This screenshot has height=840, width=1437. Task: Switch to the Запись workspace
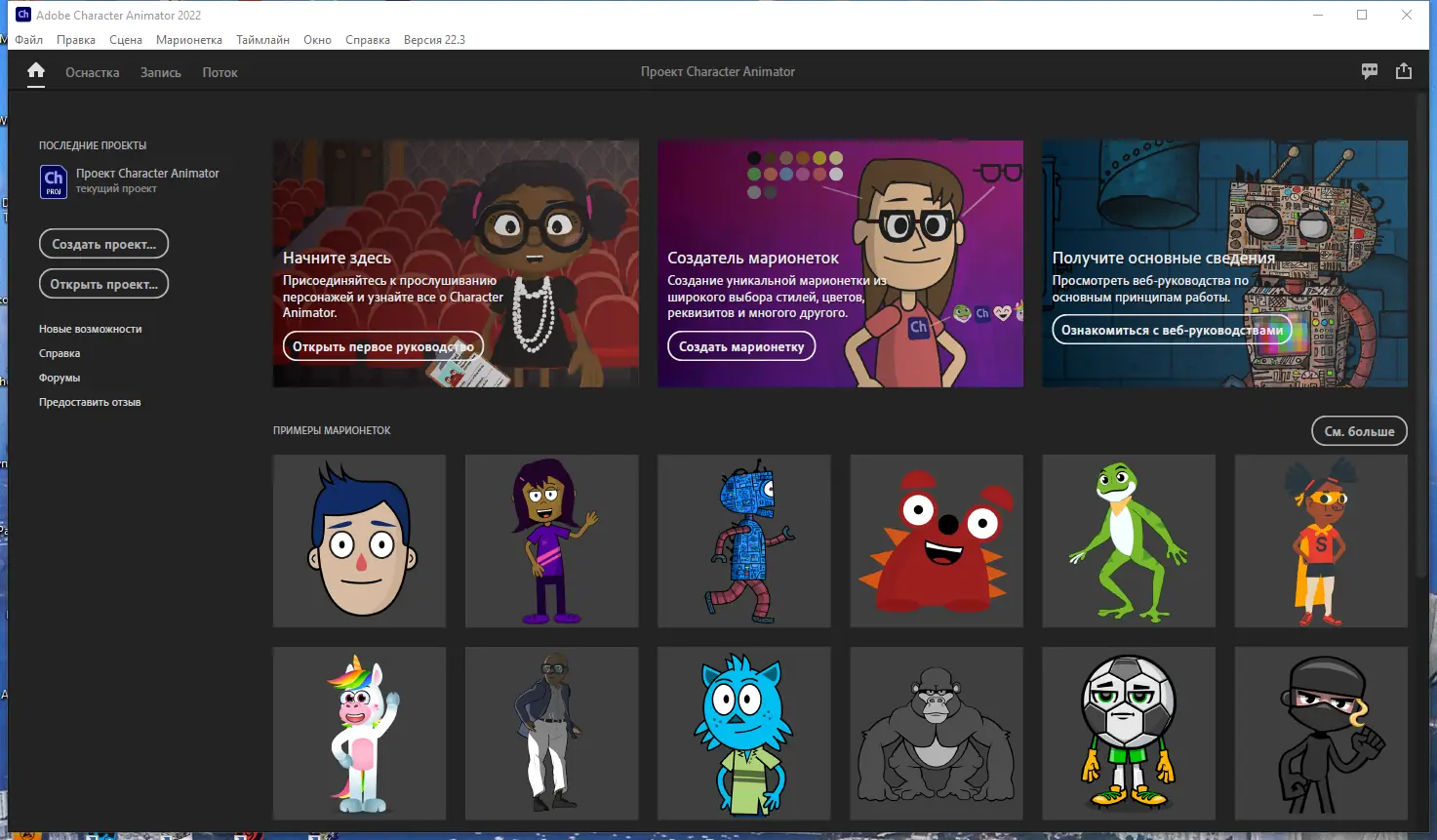(x=160, y=71)
